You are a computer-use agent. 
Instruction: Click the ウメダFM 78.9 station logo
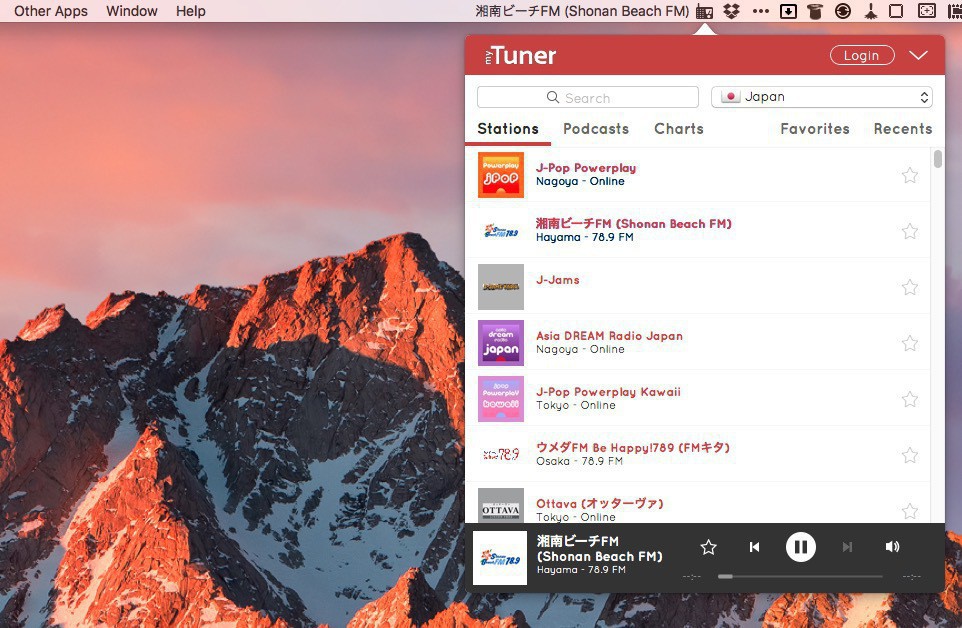[501, 454]
